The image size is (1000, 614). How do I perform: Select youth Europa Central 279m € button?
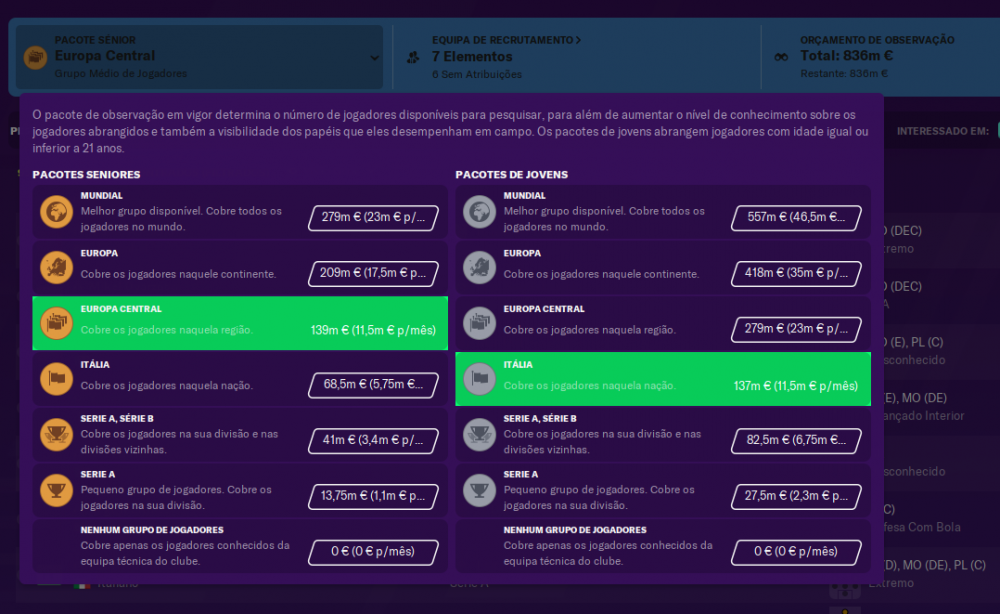[x=796, y=329]
